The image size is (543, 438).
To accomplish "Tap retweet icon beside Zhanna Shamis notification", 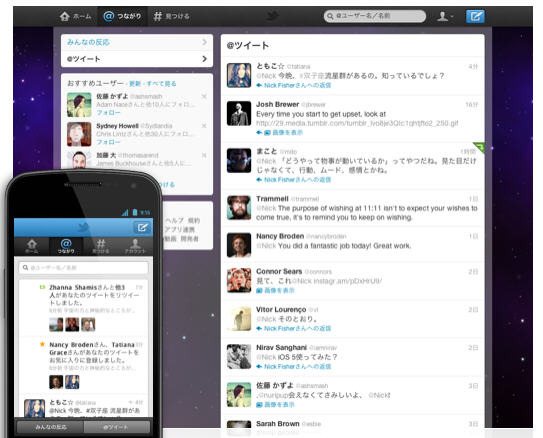I will tap(42, 287).
